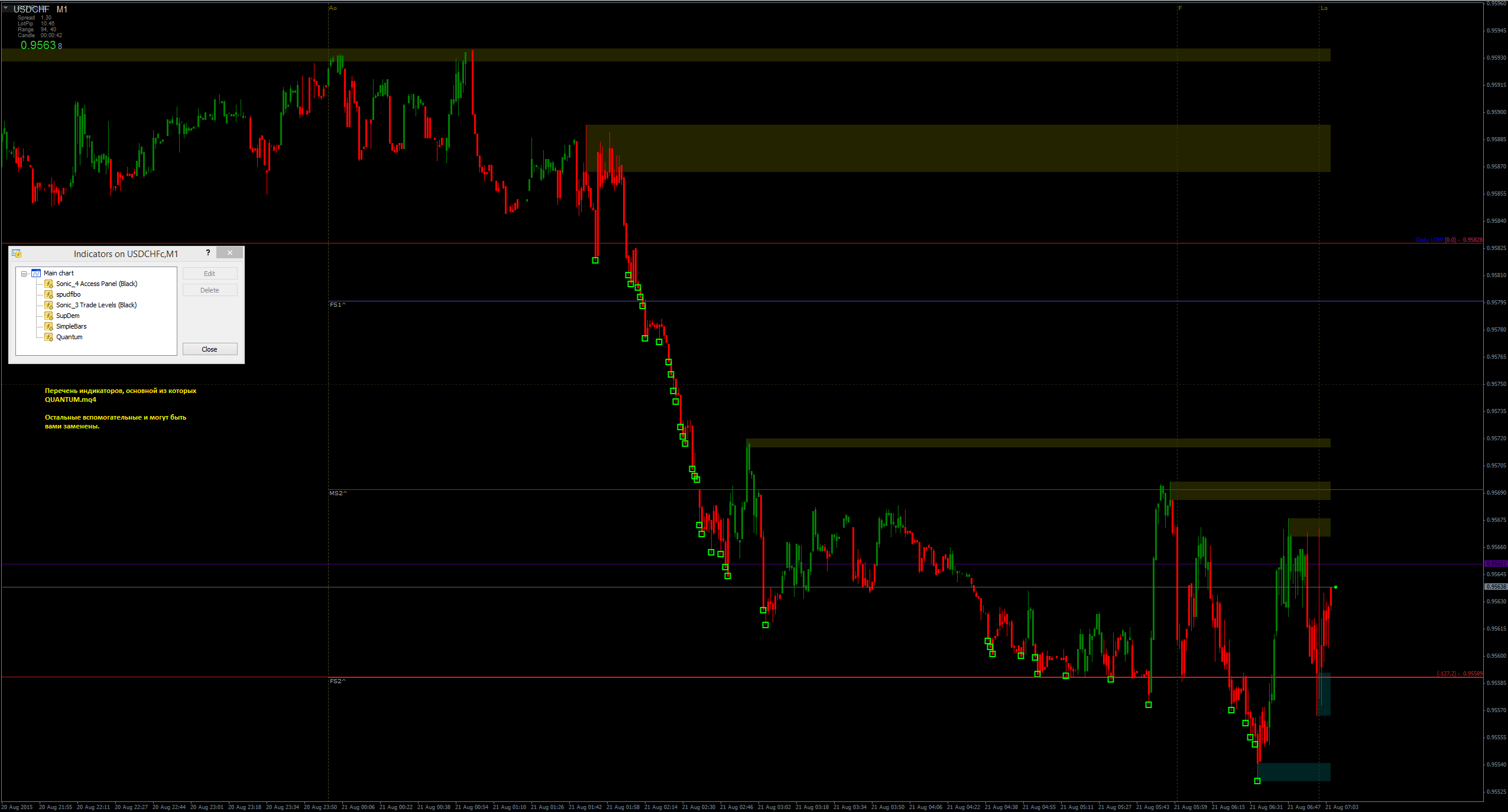
Task: Click the Indicators dialog title bar icon
Action: [17, 254]
